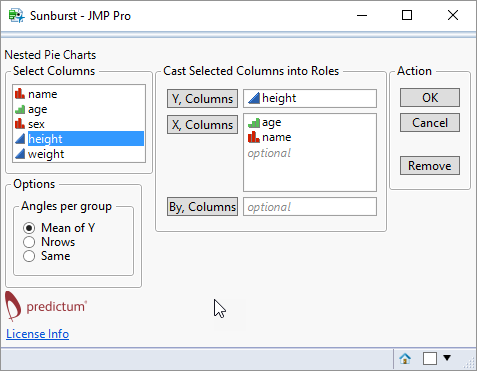
Task: Select Same radio button
Action: (29, 256)
